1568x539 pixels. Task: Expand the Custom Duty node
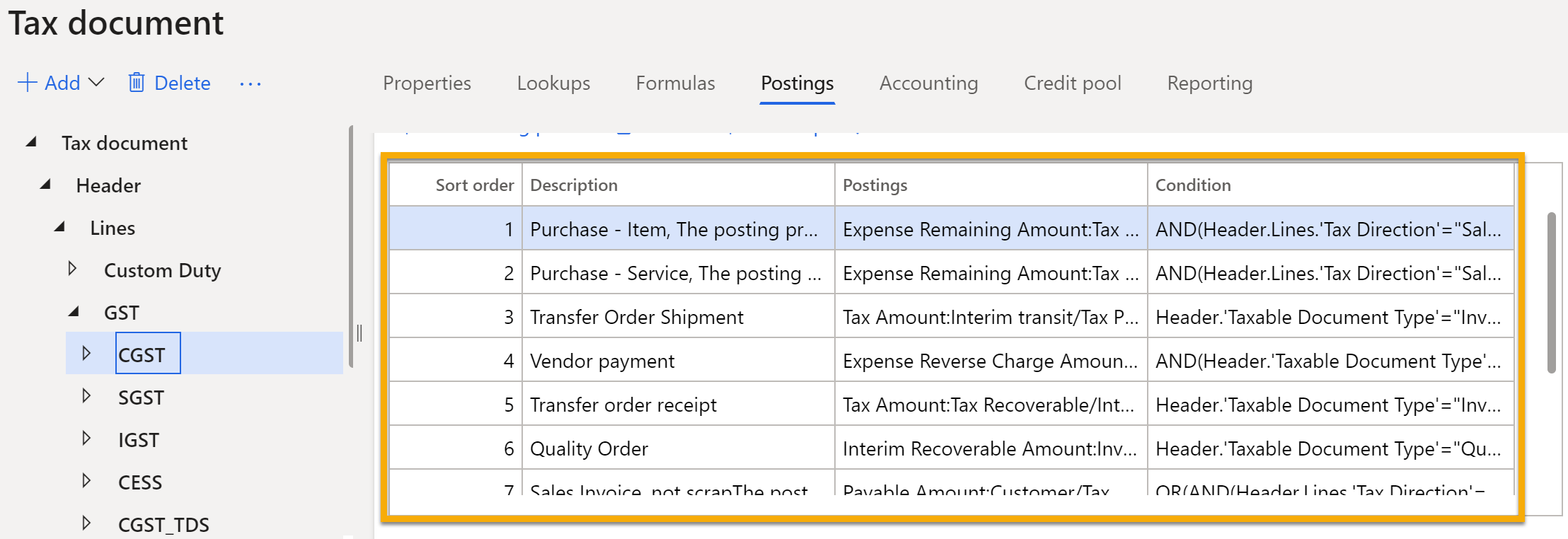(72, 269)
